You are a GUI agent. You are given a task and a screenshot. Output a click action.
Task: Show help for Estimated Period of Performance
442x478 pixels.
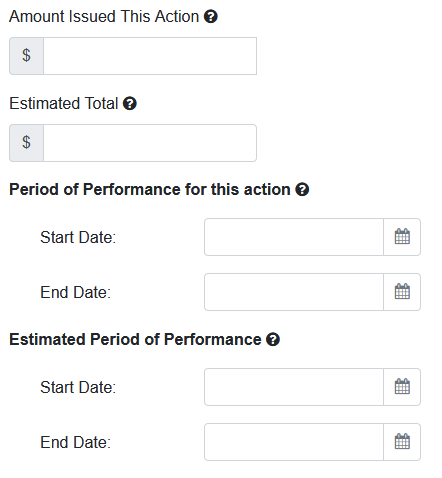[x=273, y=339]
